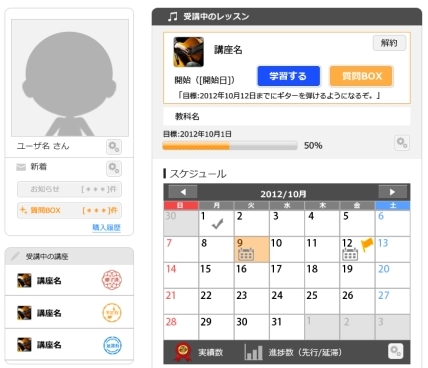Click the red stamp on first course
This screenshot has height=368, width=428.
[112, 280]
